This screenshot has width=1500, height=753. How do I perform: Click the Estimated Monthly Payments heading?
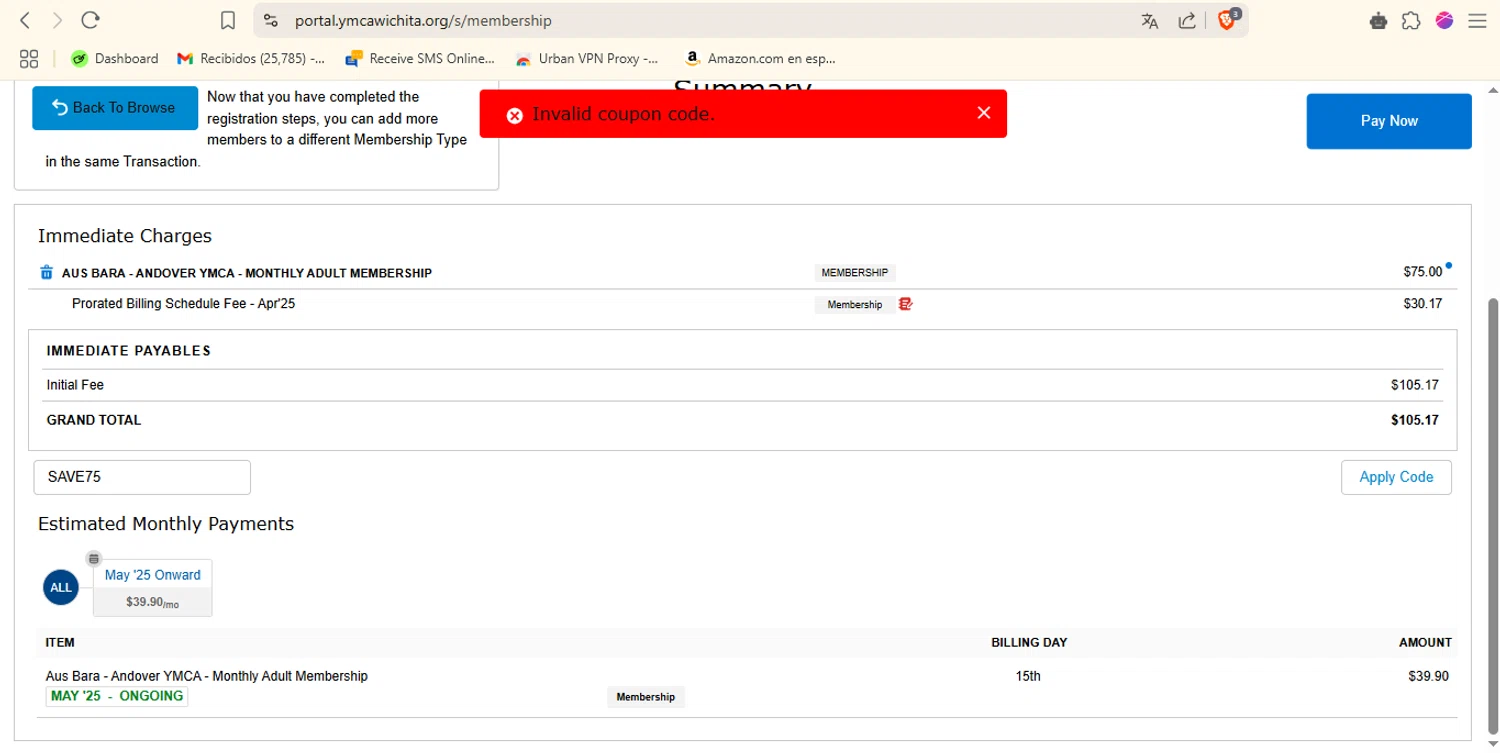[166, 524]
